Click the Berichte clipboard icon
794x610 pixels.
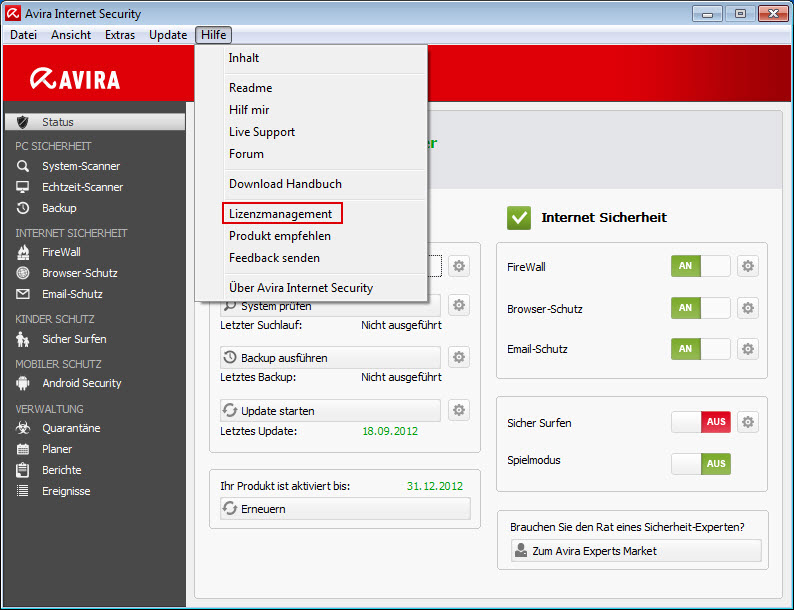coord(22,470)
